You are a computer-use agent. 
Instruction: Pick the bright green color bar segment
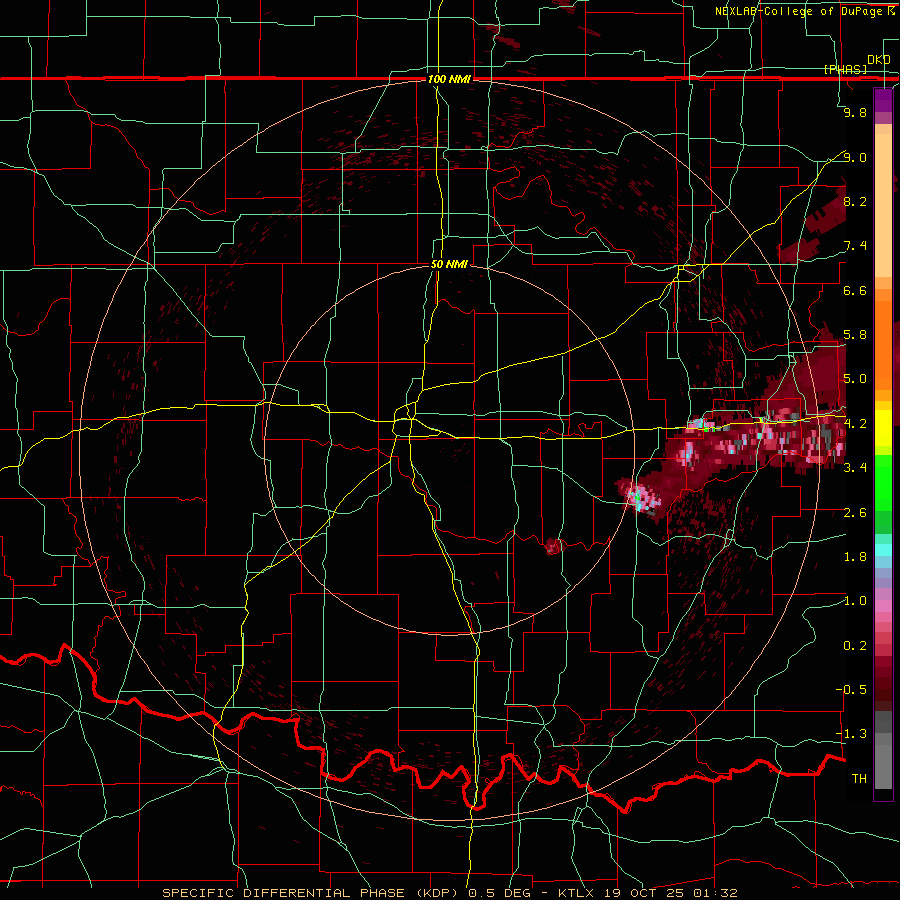(883, 484)
